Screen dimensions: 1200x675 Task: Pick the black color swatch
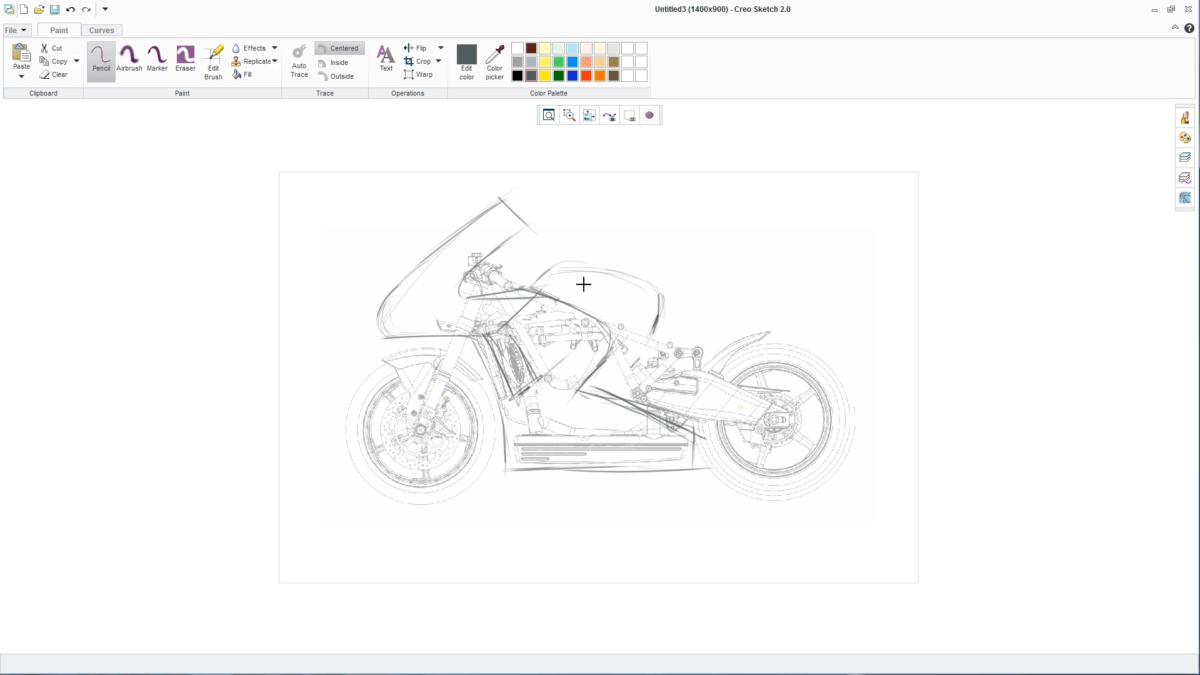pos(517,75)
